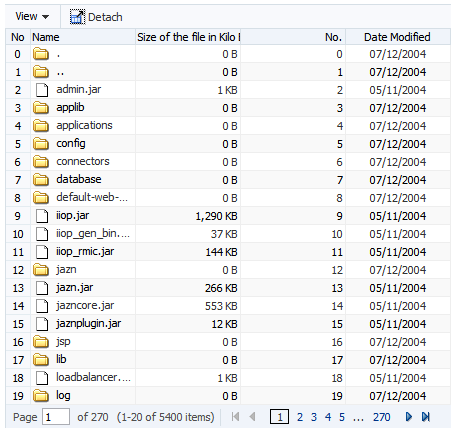This screenshot has height=428, width=451.
Task: Click the folder icon for jsp
Action: click(41, 342)
